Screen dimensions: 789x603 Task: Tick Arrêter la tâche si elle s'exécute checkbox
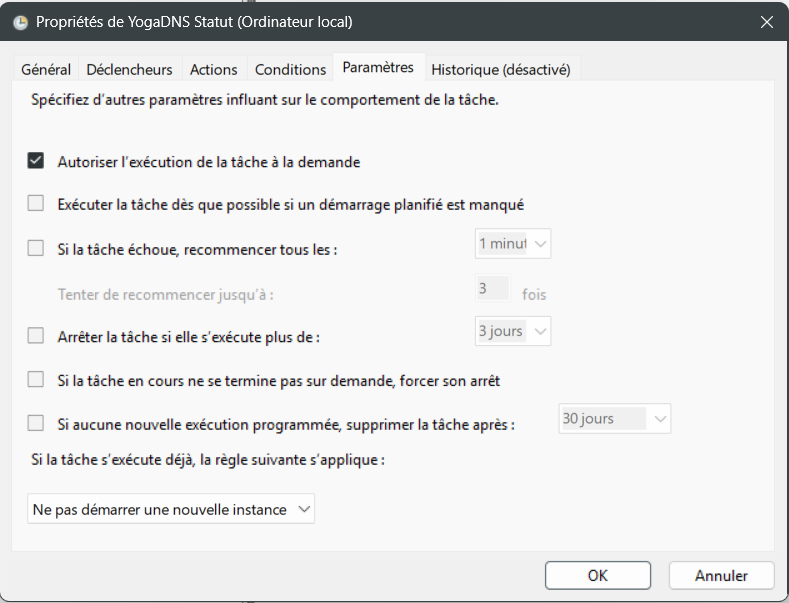coord(36,336)
